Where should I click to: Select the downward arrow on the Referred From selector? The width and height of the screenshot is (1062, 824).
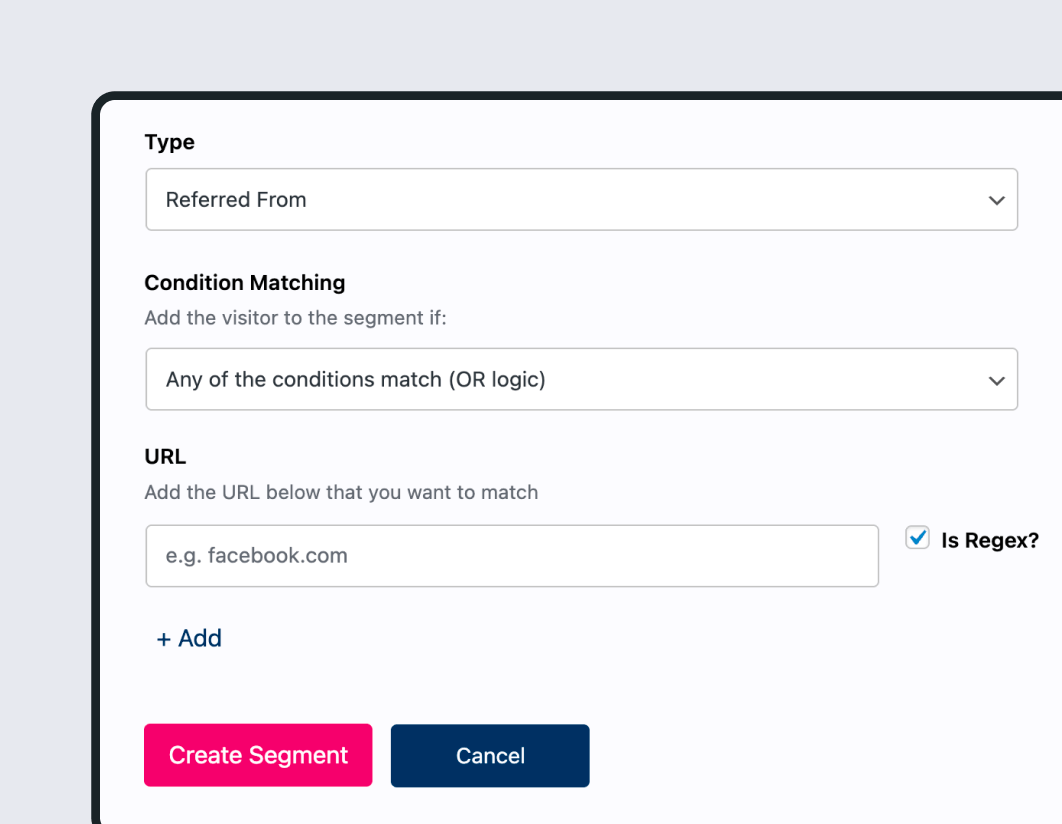996,199
